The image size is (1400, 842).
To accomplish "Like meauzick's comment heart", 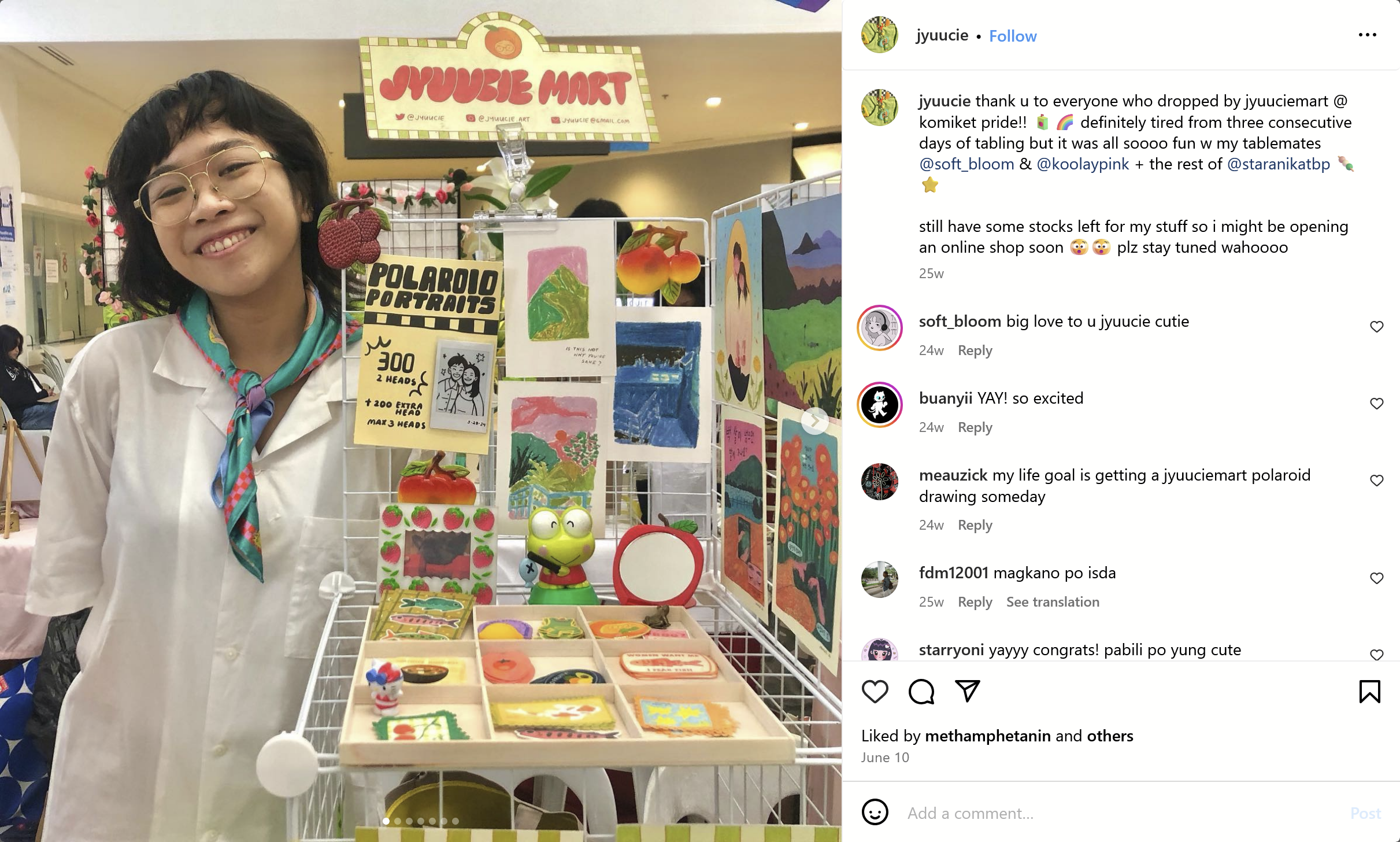I will pos(1376,481).
